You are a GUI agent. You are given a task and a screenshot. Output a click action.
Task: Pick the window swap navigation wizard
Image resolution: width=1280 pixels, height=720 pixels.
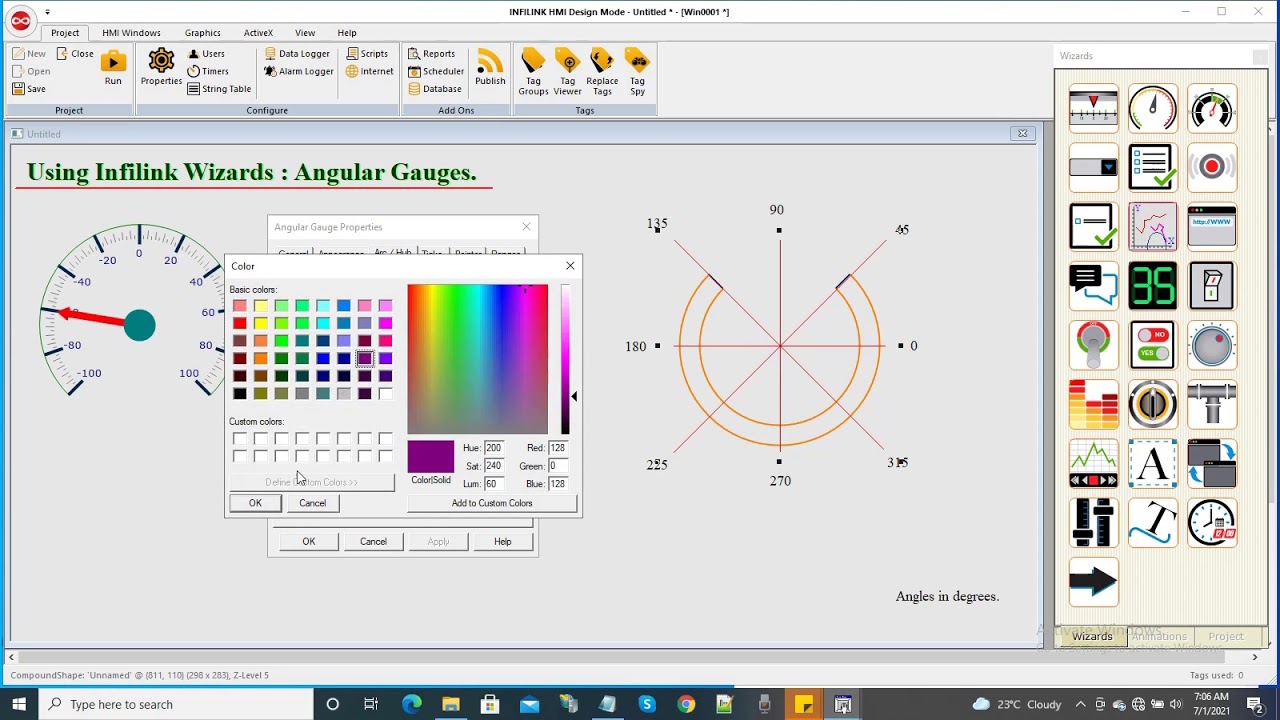[1212, 464]
